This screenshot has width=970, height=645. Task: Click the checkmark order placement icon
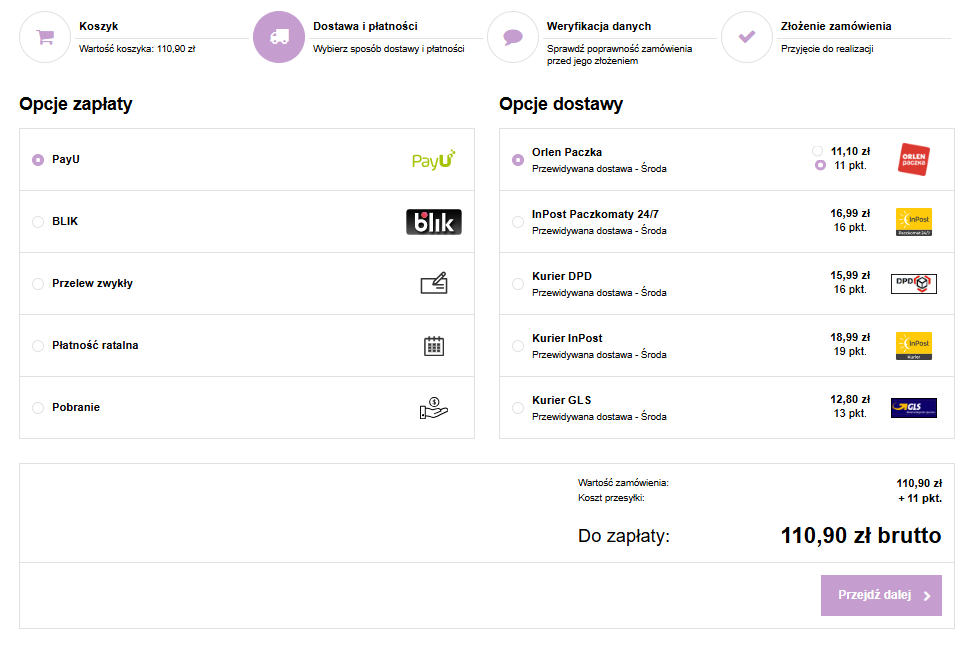746,37
